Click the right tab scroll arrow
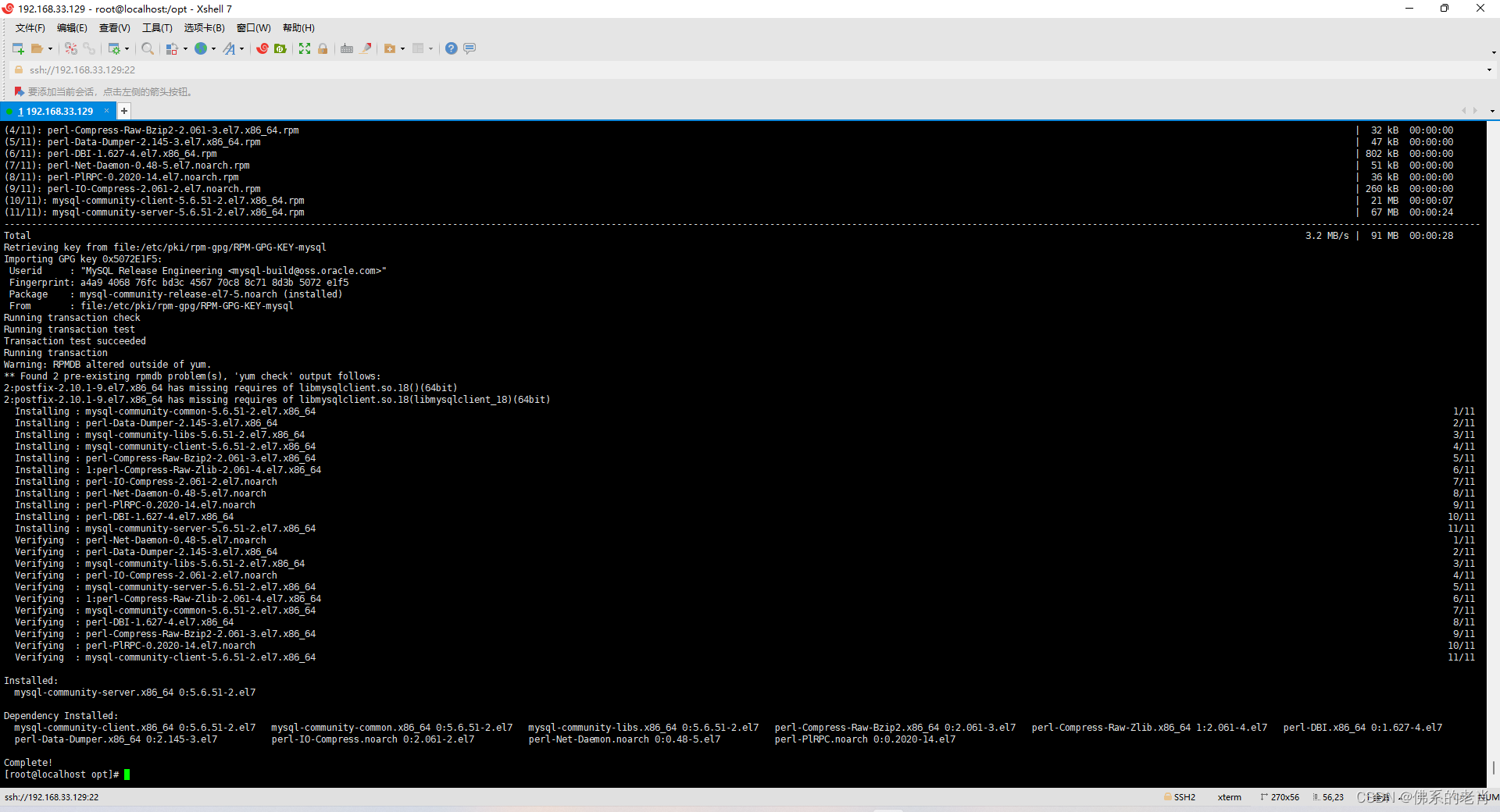The width and height of the screenshot is (1500, 812). 1473,111
